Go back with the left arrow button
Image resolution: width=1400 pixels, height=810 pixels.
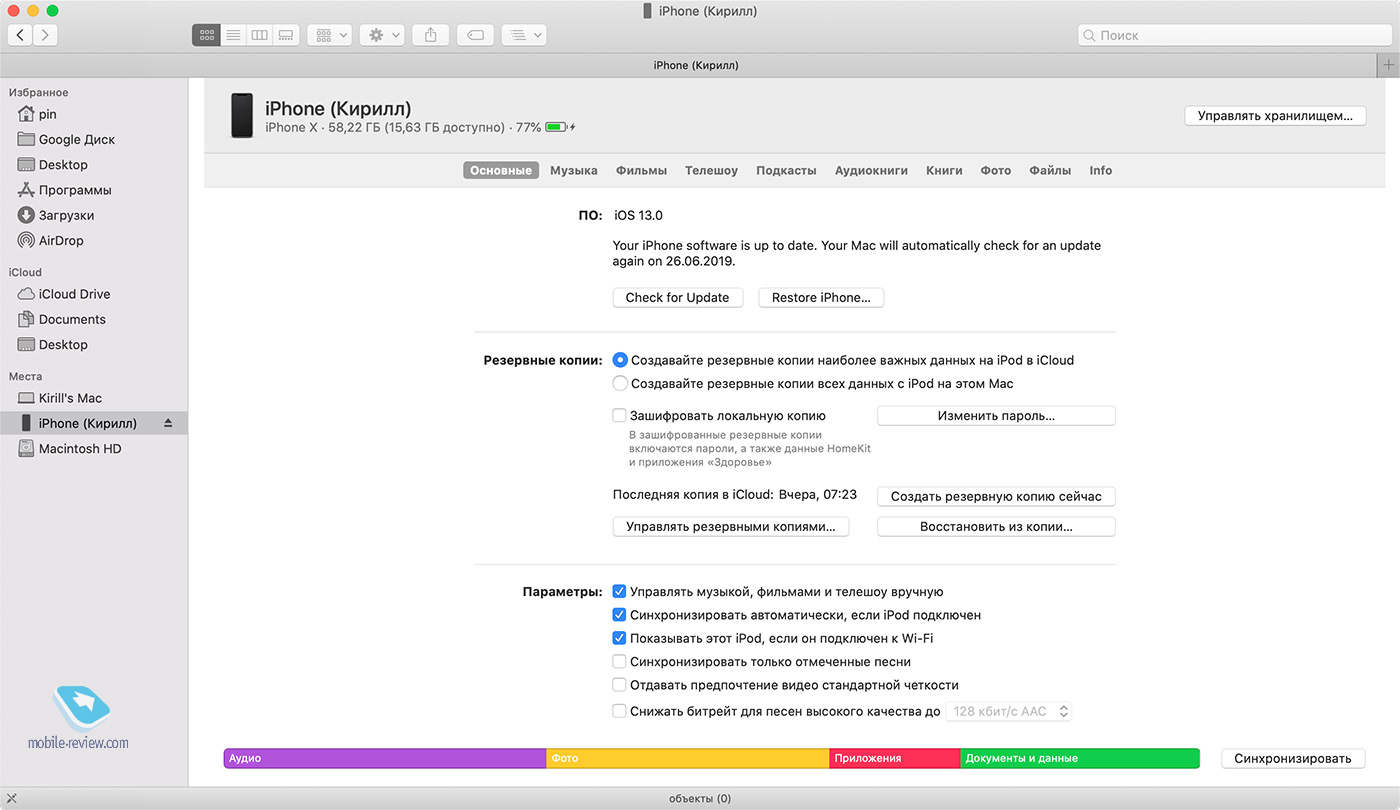pyautogui.click(x=20, y=35)
